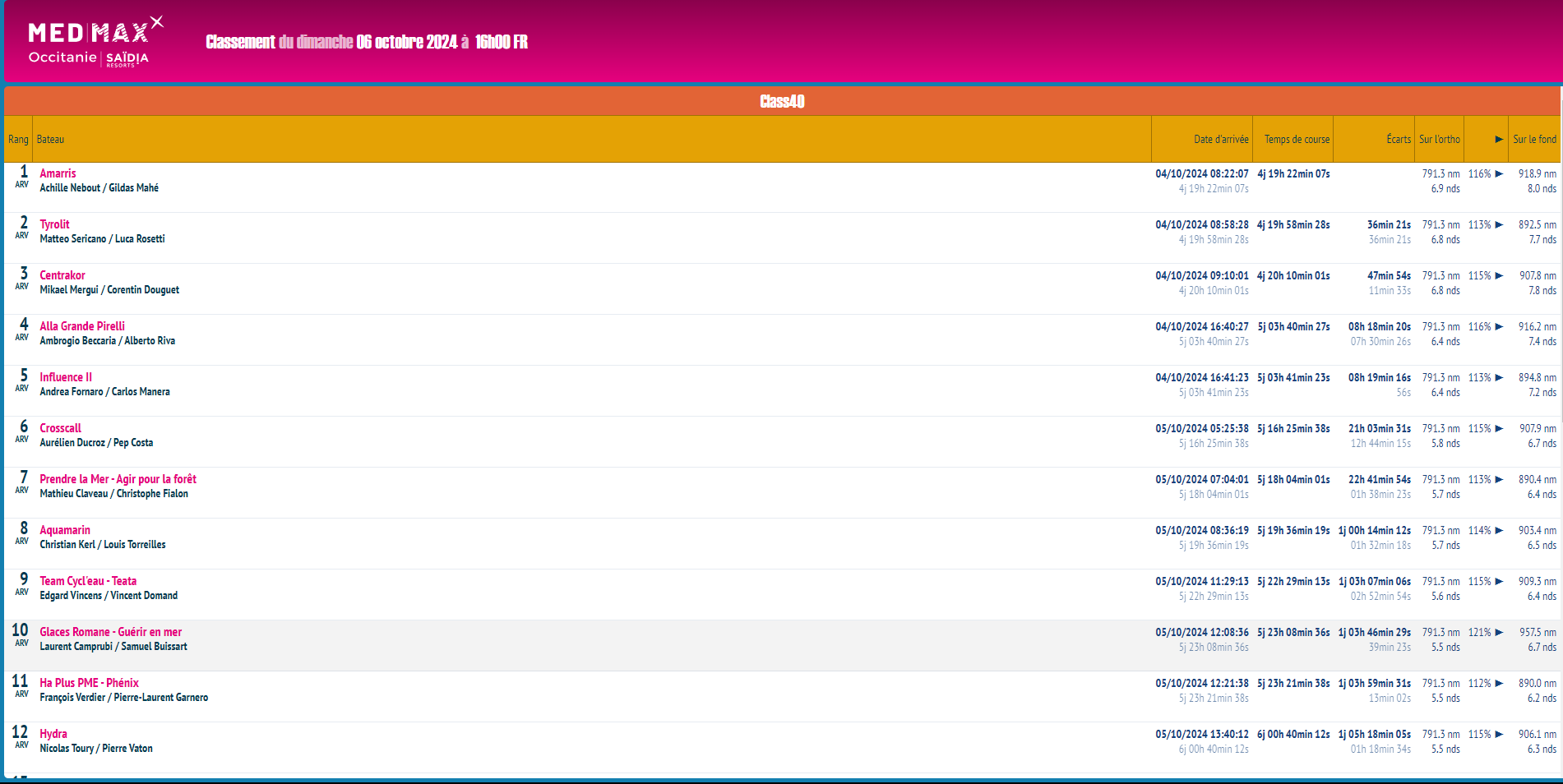Click the arrow icon in Crosscall row
The width and height of the screenshot is (1563, 784).
tap(1499, 429)
